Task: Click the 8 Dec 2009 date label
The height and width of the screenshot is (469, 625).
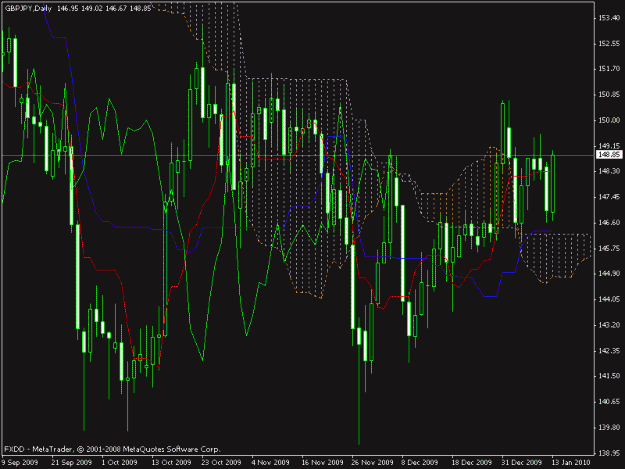Action: pyautogui.click(x=420, y=462)
